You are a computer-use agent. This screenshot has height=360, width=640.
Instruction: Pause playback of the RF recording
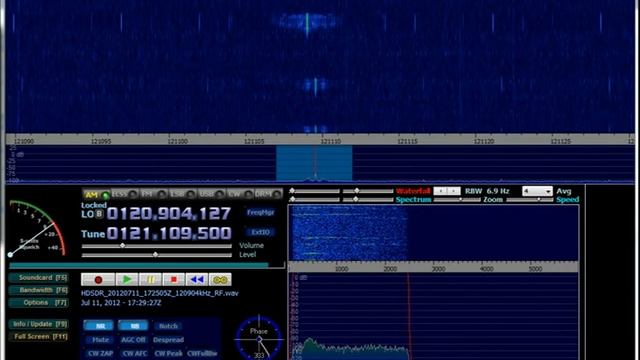pos(150,280)
